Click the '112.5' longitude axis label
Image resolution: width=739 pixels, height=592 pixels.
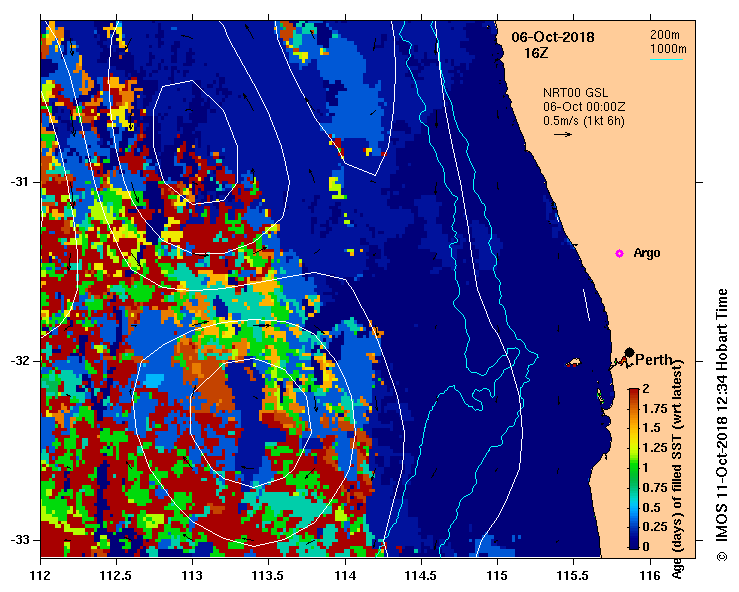116,576
